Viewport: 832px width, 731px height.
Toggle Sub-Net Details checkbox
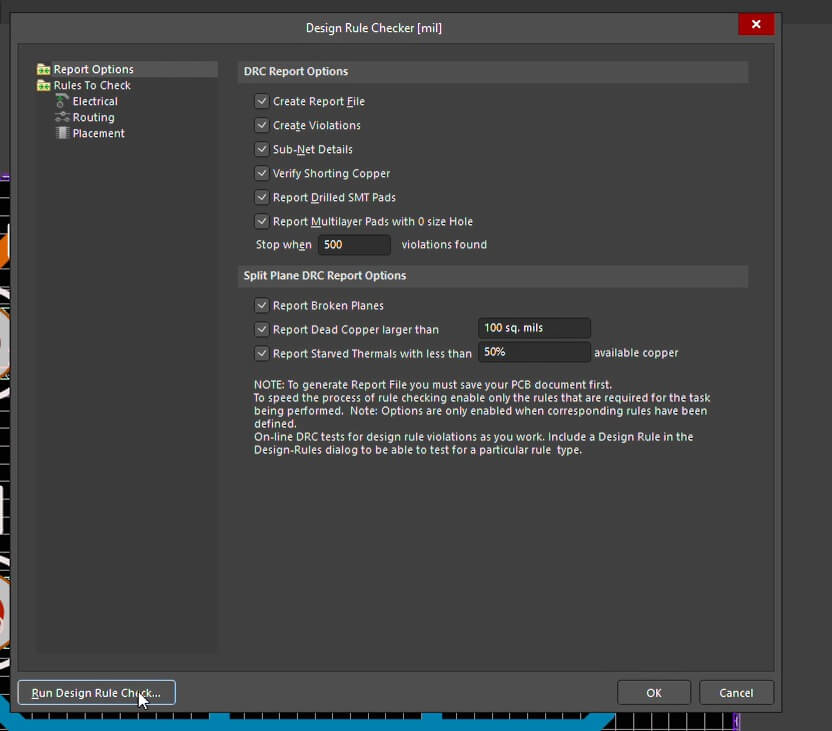(262, 149)
